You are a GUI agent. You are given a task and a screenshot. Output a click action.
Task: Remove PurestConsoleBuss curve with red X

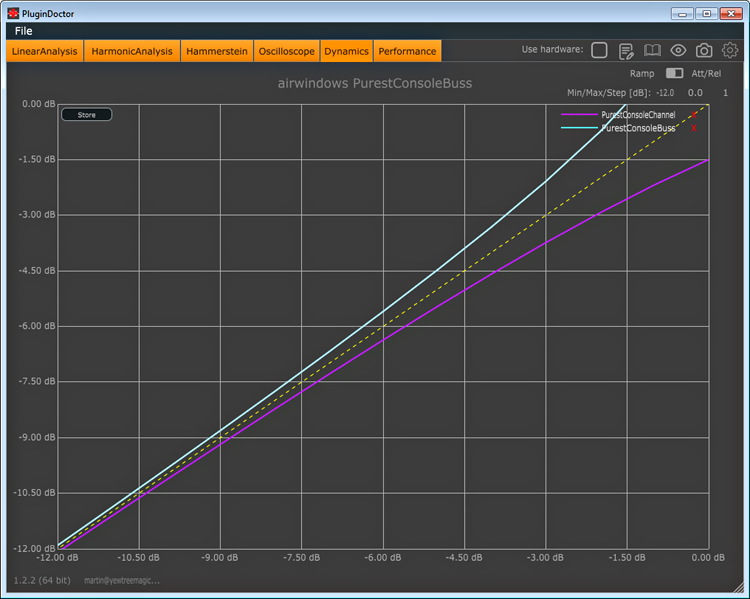(x=694, y=128)
